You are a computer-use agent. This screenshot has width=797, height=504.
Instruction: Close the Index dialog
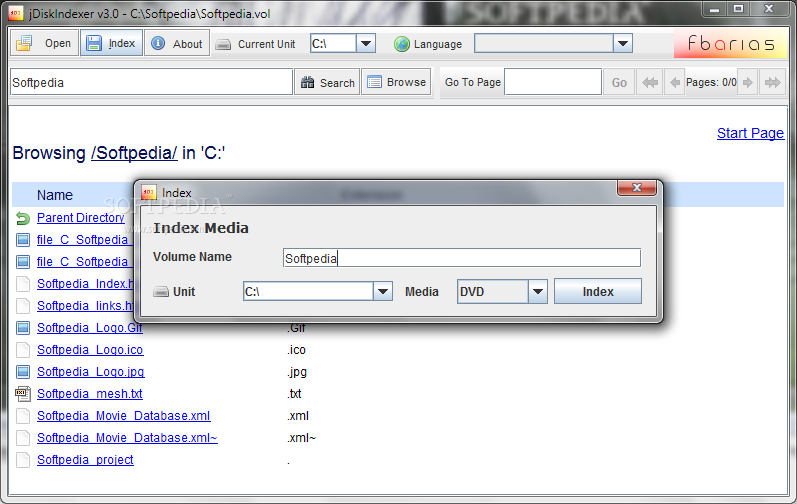click(x=636, y=187)
